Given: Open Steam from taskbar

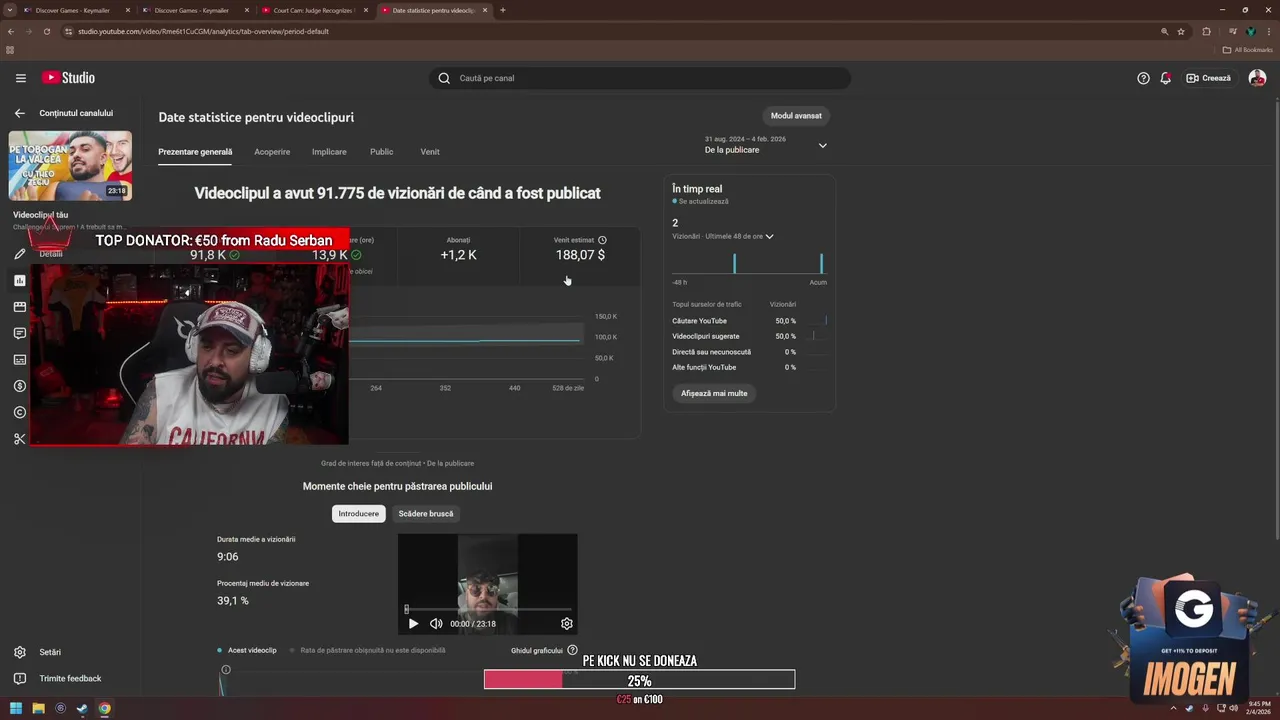Looking at the screenshot, I should click(x=82, y=709).
